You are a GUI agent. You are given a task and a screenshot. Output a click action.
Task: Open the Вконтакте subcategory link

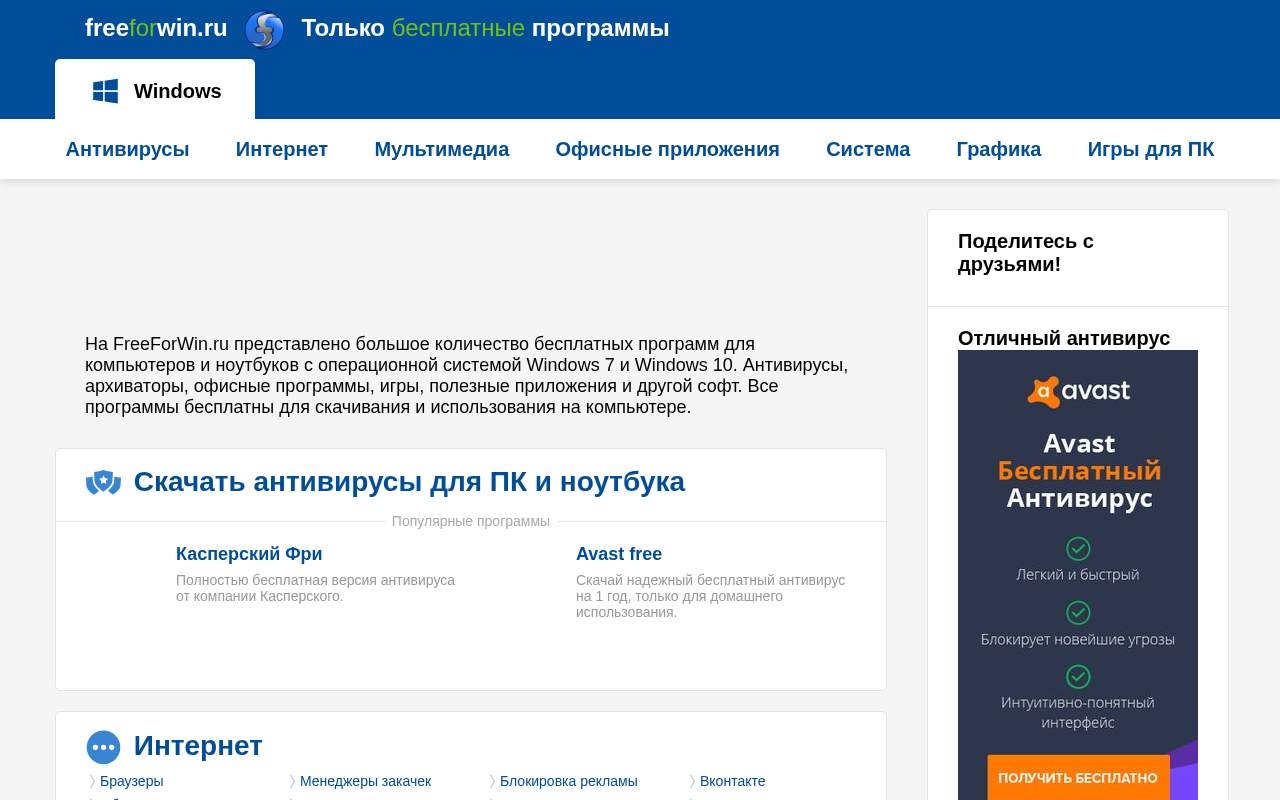(x=732, y=781)
